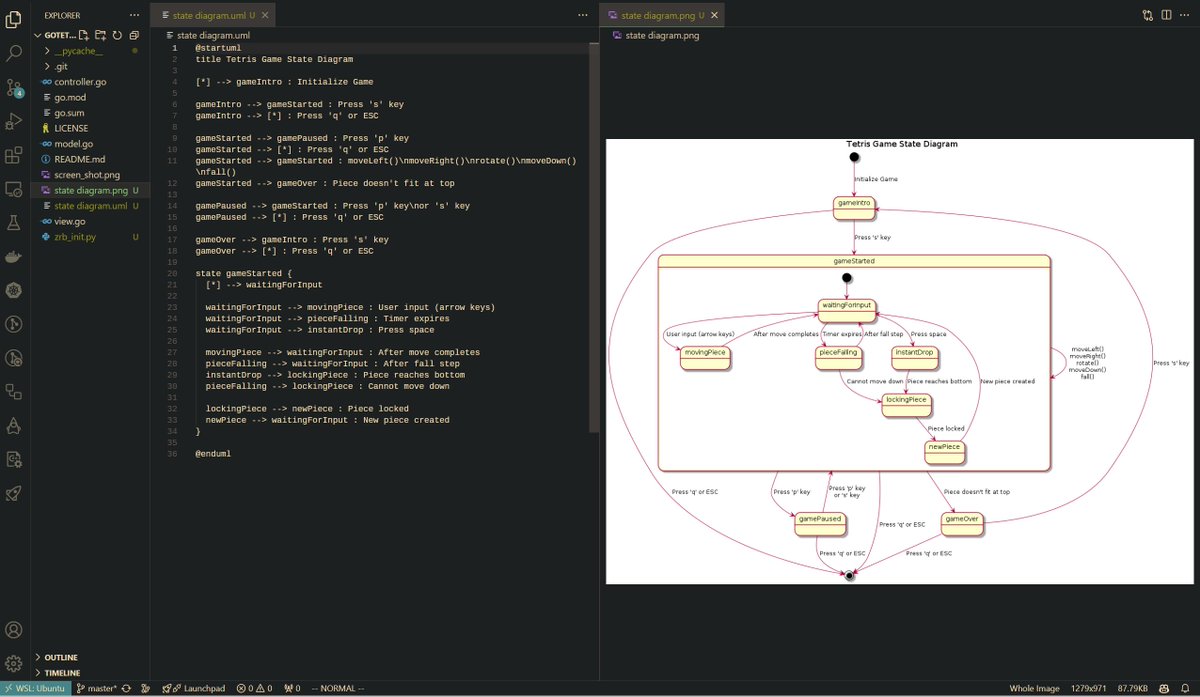This screenshot has height=697, width=1200.
Task: Open the Remote Explorer view
Action: coord(14,189)
